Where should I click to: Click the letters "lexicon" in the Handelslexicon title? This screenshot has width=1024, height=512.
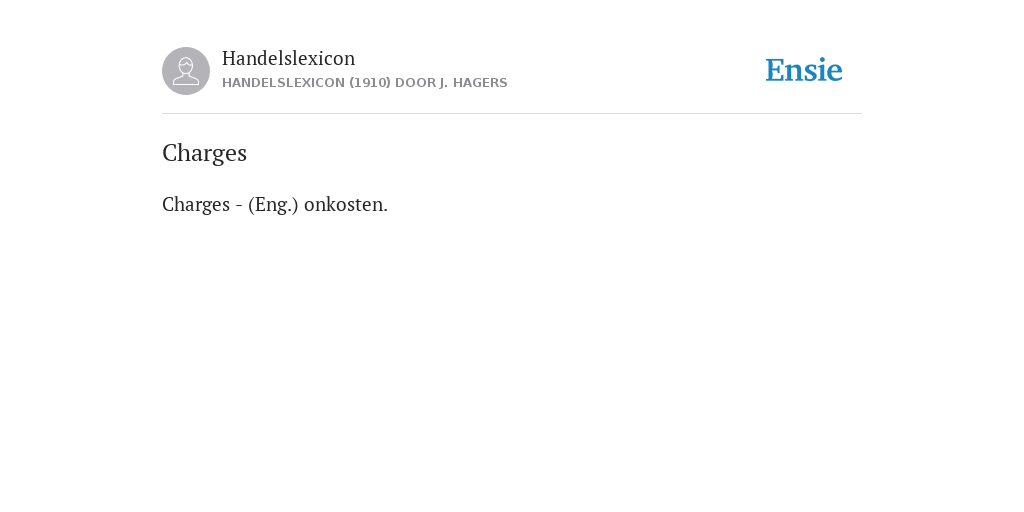[323, 58]
